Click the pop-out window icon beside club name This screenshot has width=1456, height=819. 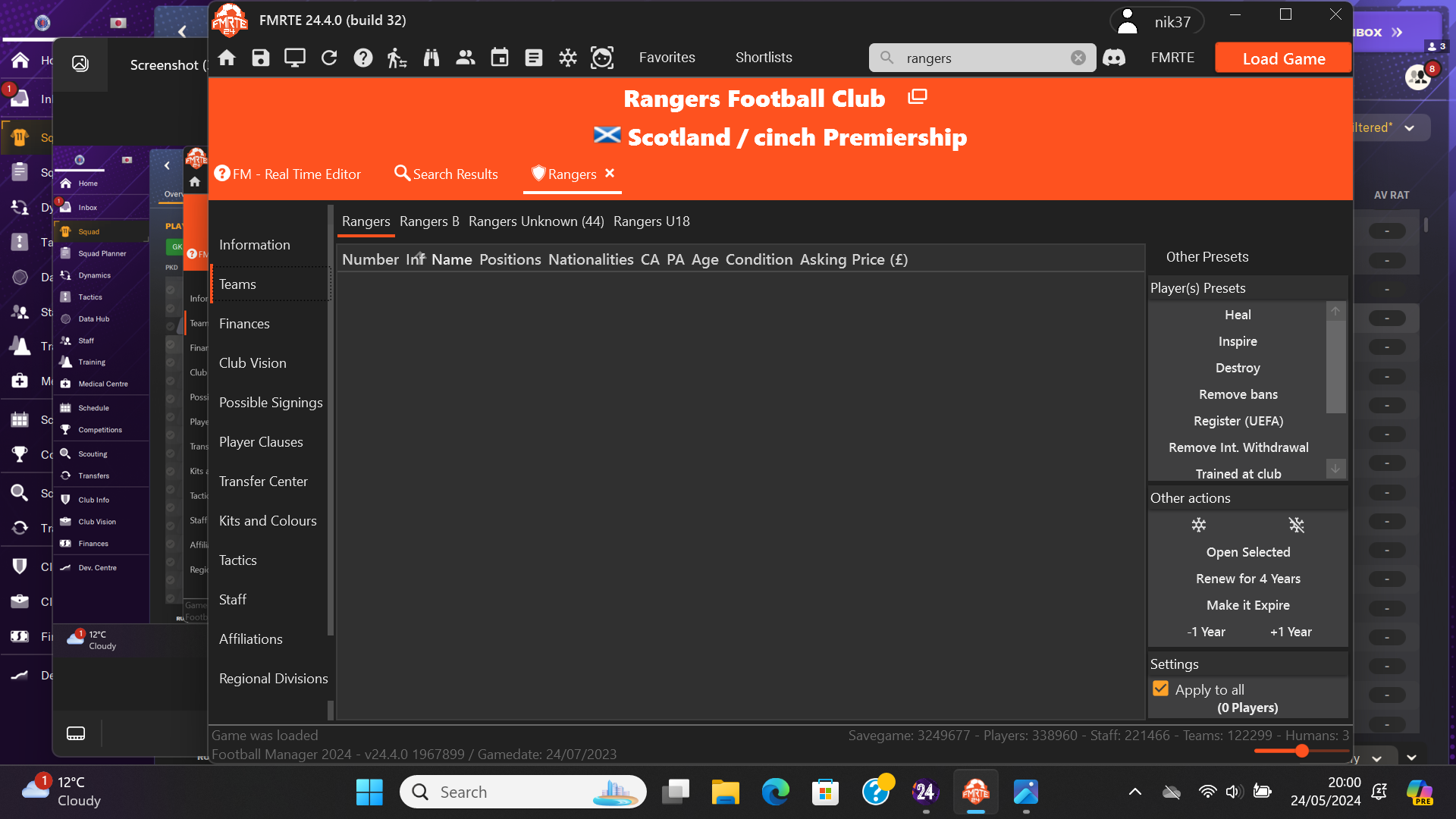pyautogui.click(x=918, y=97)
